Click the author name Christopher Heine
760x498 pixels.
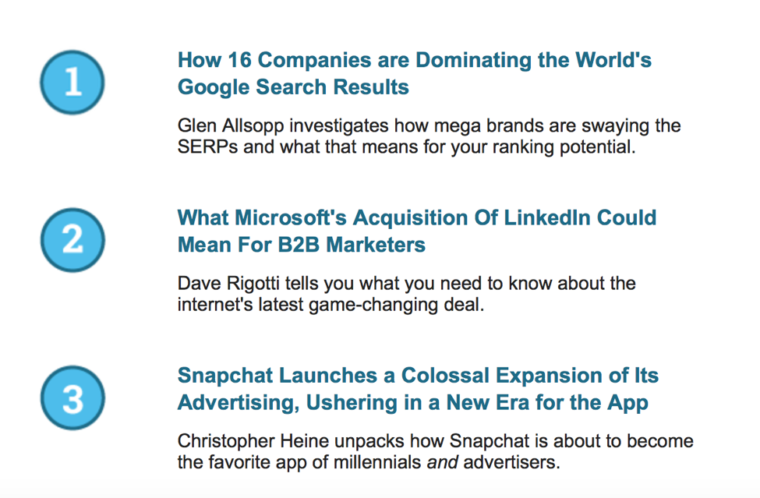pos(253,441)
